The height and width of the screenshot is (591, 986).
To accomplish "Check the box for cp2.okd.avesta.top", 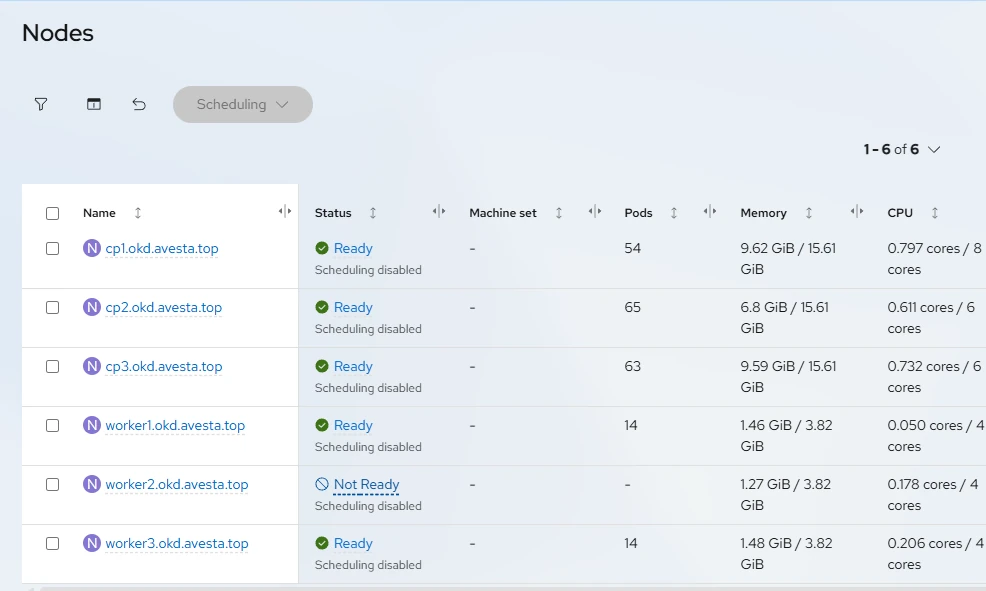I will click(x=52, y=307).
